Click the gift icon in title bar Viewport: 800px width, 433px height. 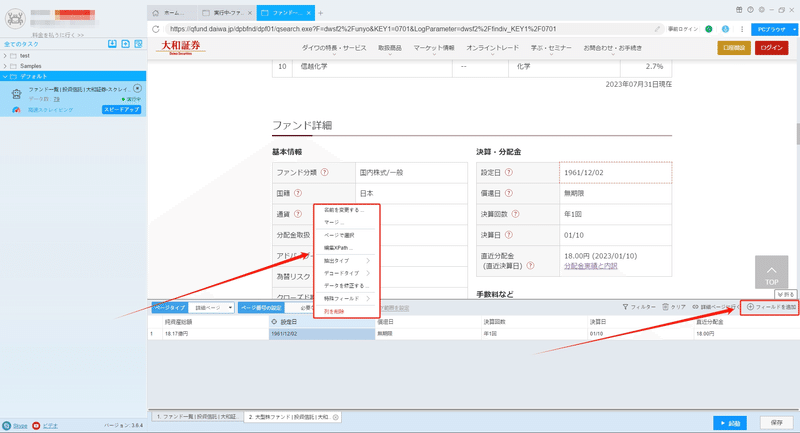click(x=739, y=10)
